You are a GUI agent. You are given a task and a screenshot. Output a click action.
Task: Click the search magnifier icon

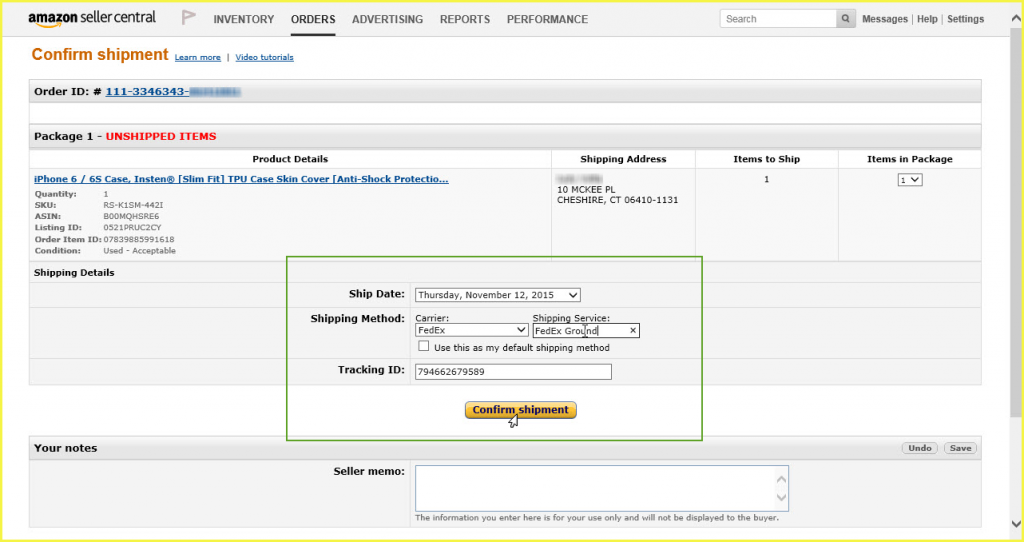(846, 19)
